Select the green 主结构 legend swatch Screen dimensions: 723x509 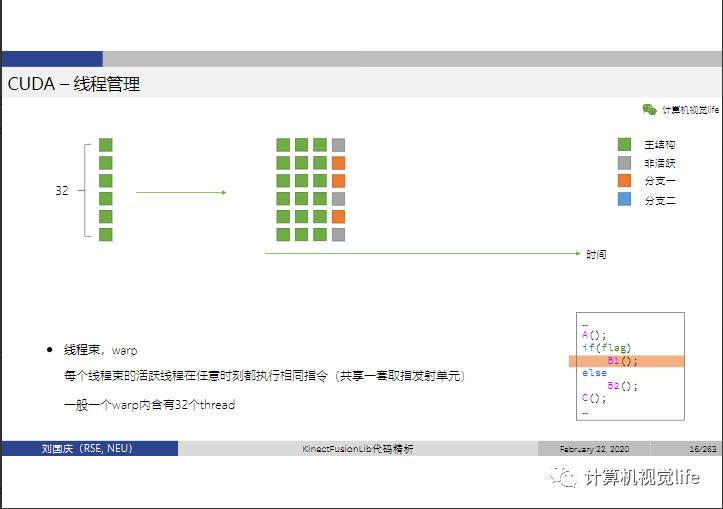[624, 144]
